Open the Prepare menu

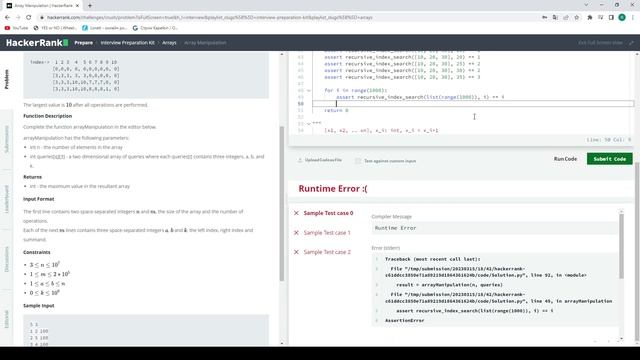pos(84,43)
